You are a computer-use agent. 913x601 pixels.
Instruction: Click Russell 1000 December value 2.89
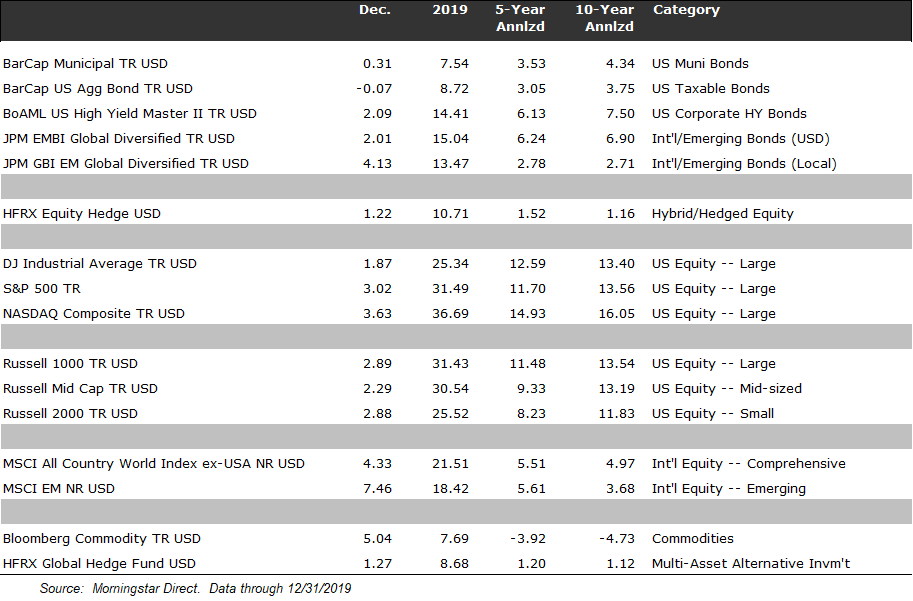377,364
